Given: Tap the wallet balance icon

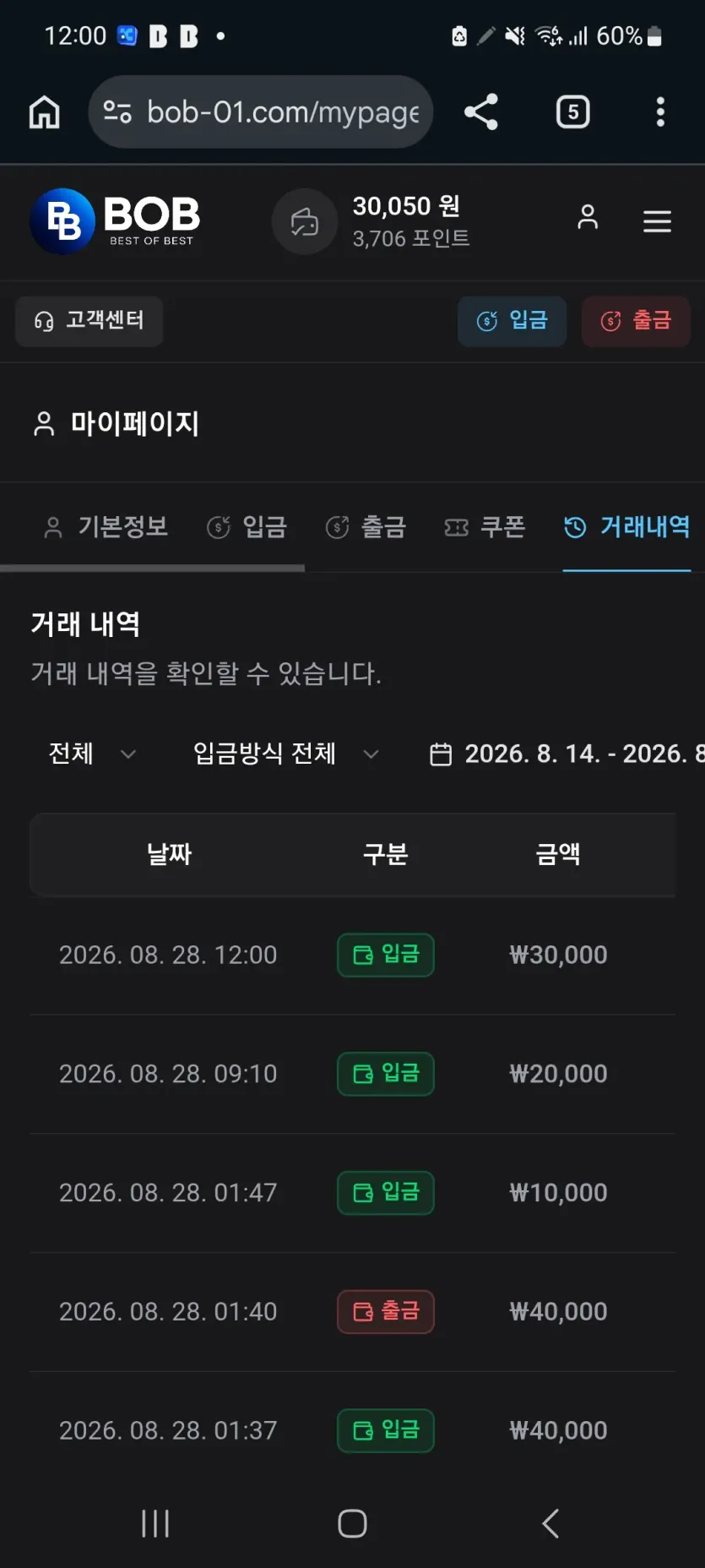Looking at the screenshot, I should (x=305, y=221).
